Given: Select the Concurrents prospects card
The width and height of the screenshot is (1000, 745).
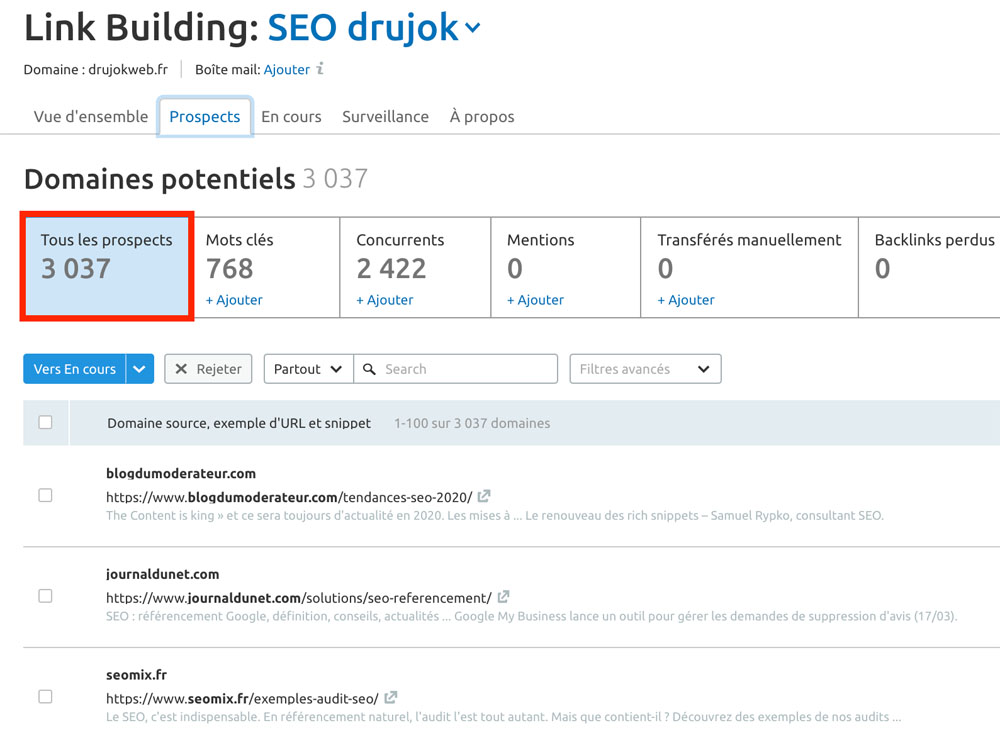Looking at the screenshot, I should 415,267.
